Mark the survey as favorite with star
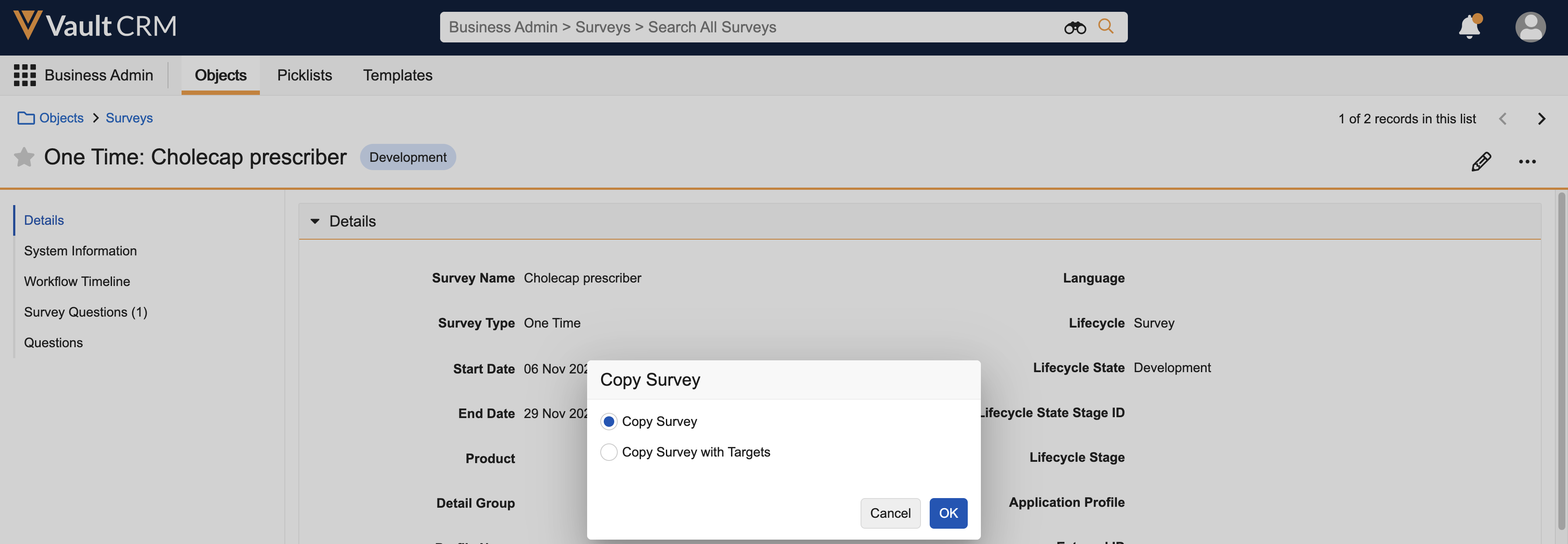Viewport: 1568px width, 544px height. [x=24, y=157]
